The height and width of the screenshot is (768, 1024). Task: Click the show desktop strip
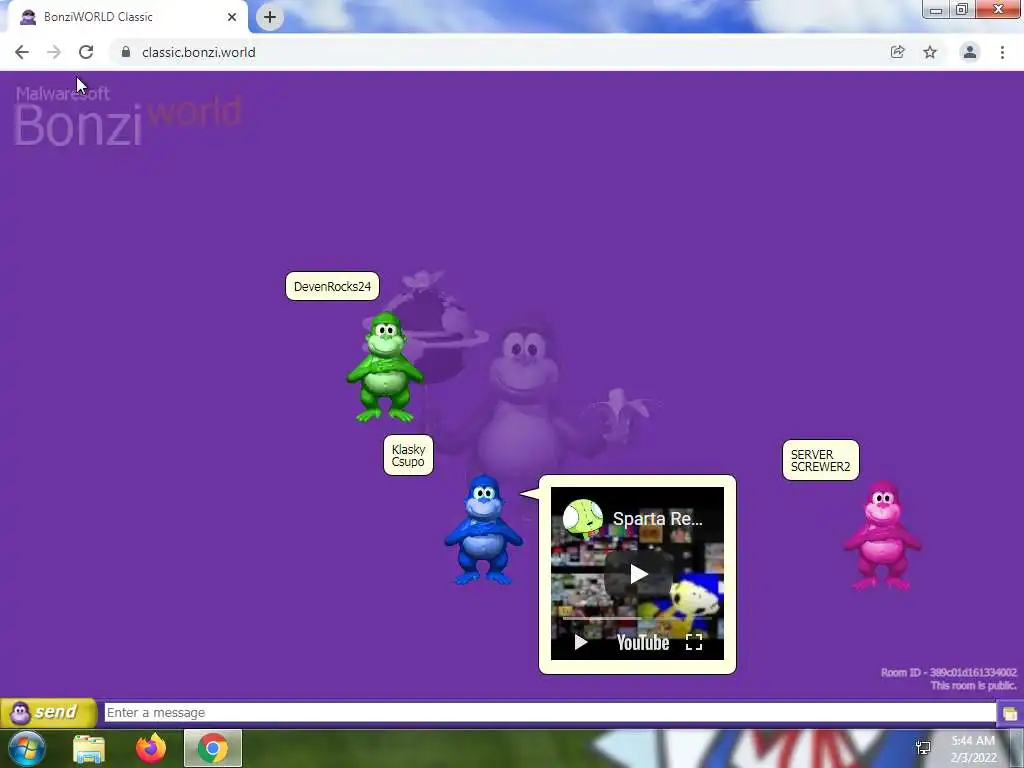[x=1017, y=748]
